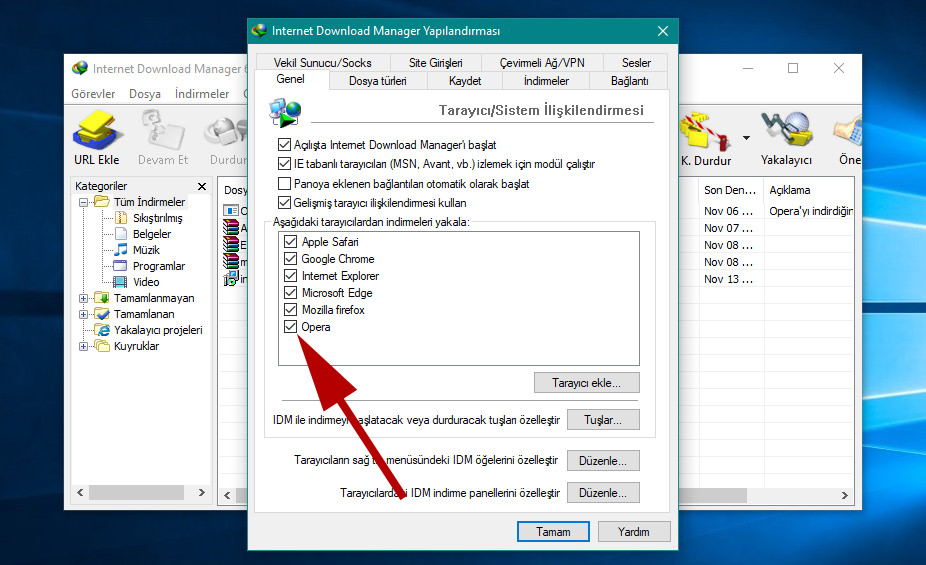Screen dimensions: 926x565
Task: Uncheck Mozilla firefox browser
Action: [x=290, y=310]
